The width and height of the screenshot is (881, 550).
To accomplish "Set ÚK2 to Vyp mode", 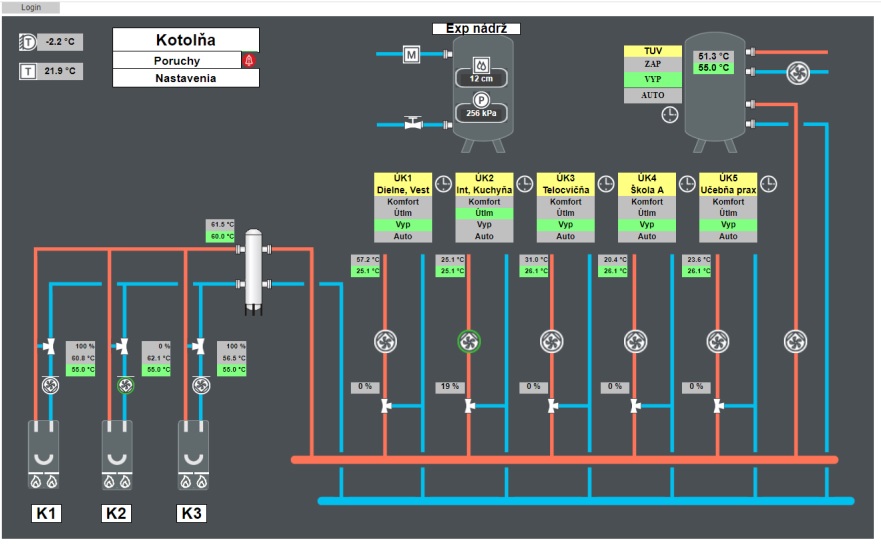I will (484, 225).
